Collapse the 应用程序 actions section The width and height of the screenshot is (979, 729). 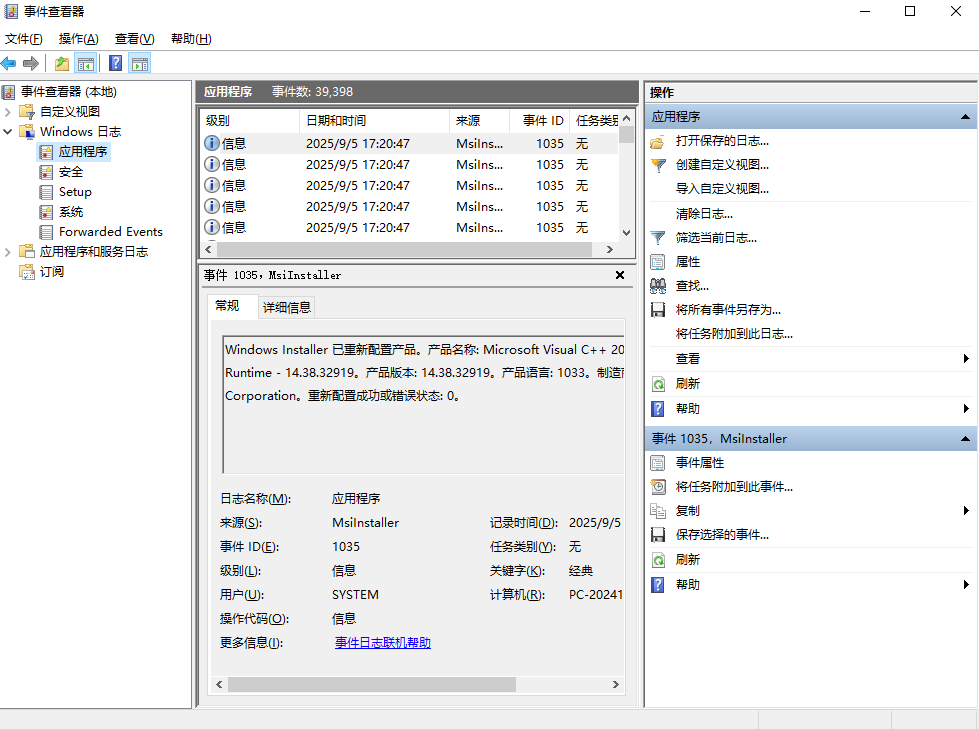point(965,117)
